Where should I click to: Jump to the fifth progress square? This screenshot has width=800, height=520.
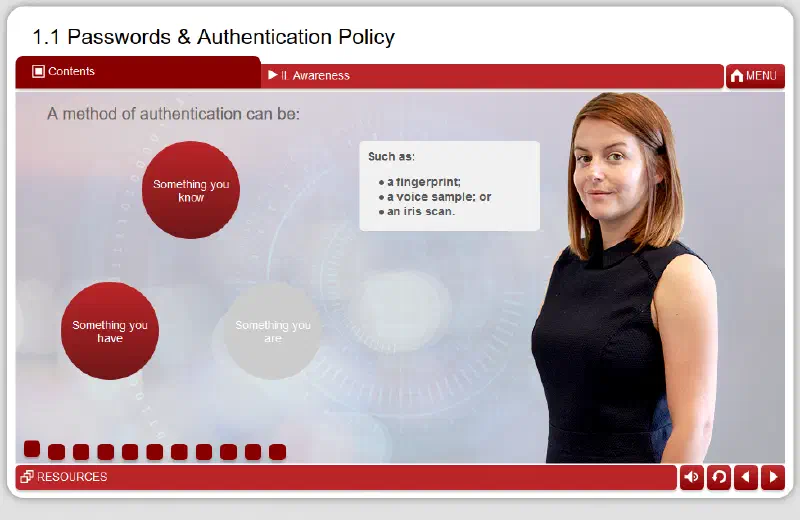[130, 452]
